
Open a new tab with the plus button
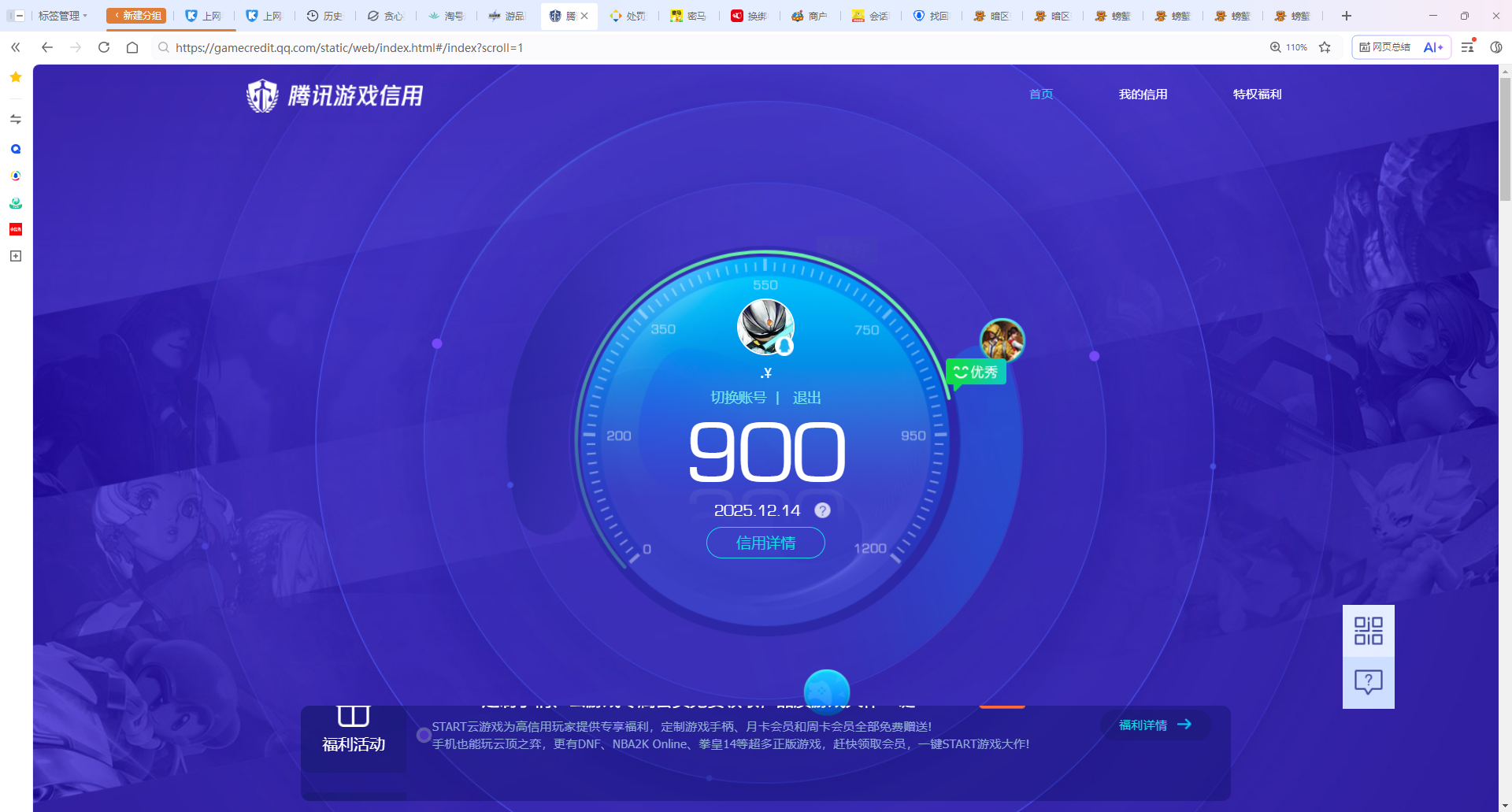pos(1346,16)
